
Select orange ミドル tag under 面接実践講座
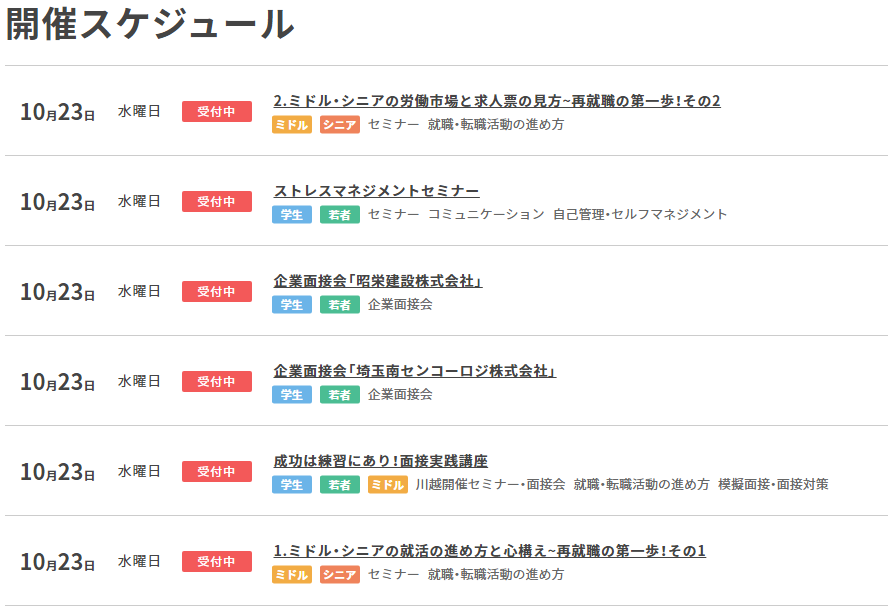388,485
